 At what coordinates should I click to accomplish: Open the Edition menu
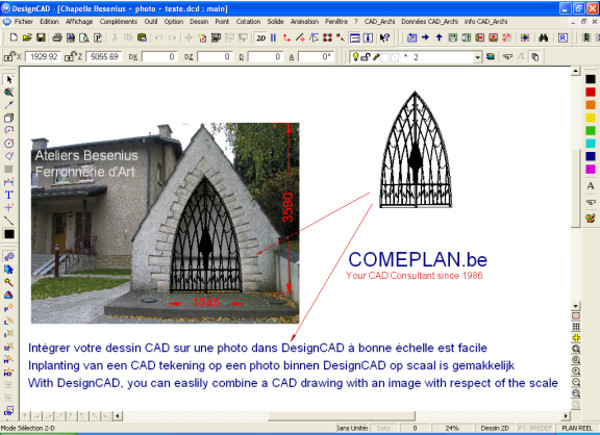tap(49, 21)
